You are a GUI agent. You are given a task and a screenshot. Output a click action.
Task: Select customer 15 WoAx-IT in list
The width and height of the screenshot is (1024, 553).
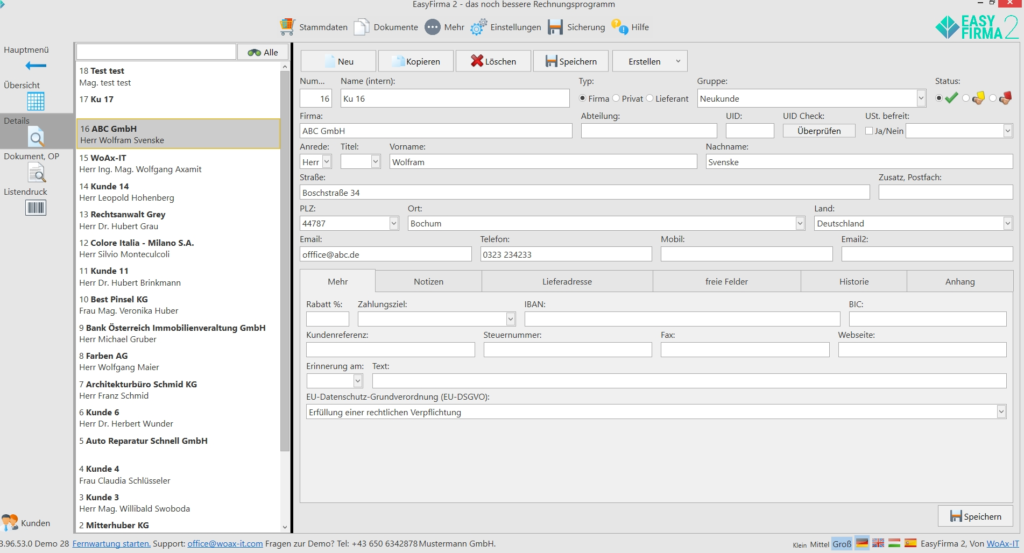point(178,163)
